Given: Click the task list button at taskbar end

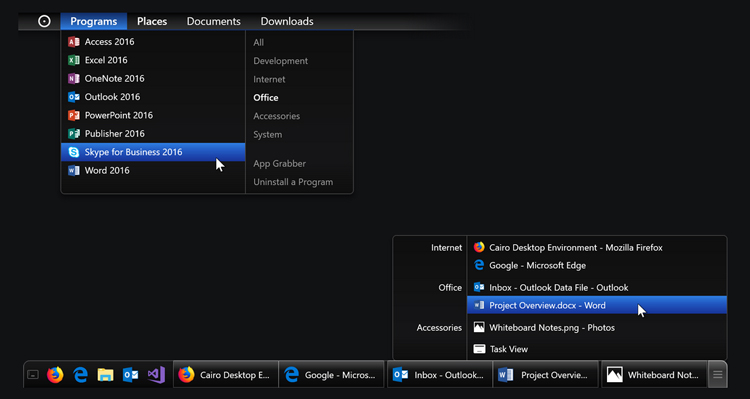Looking at the screenshot, I should pos(717,375).
